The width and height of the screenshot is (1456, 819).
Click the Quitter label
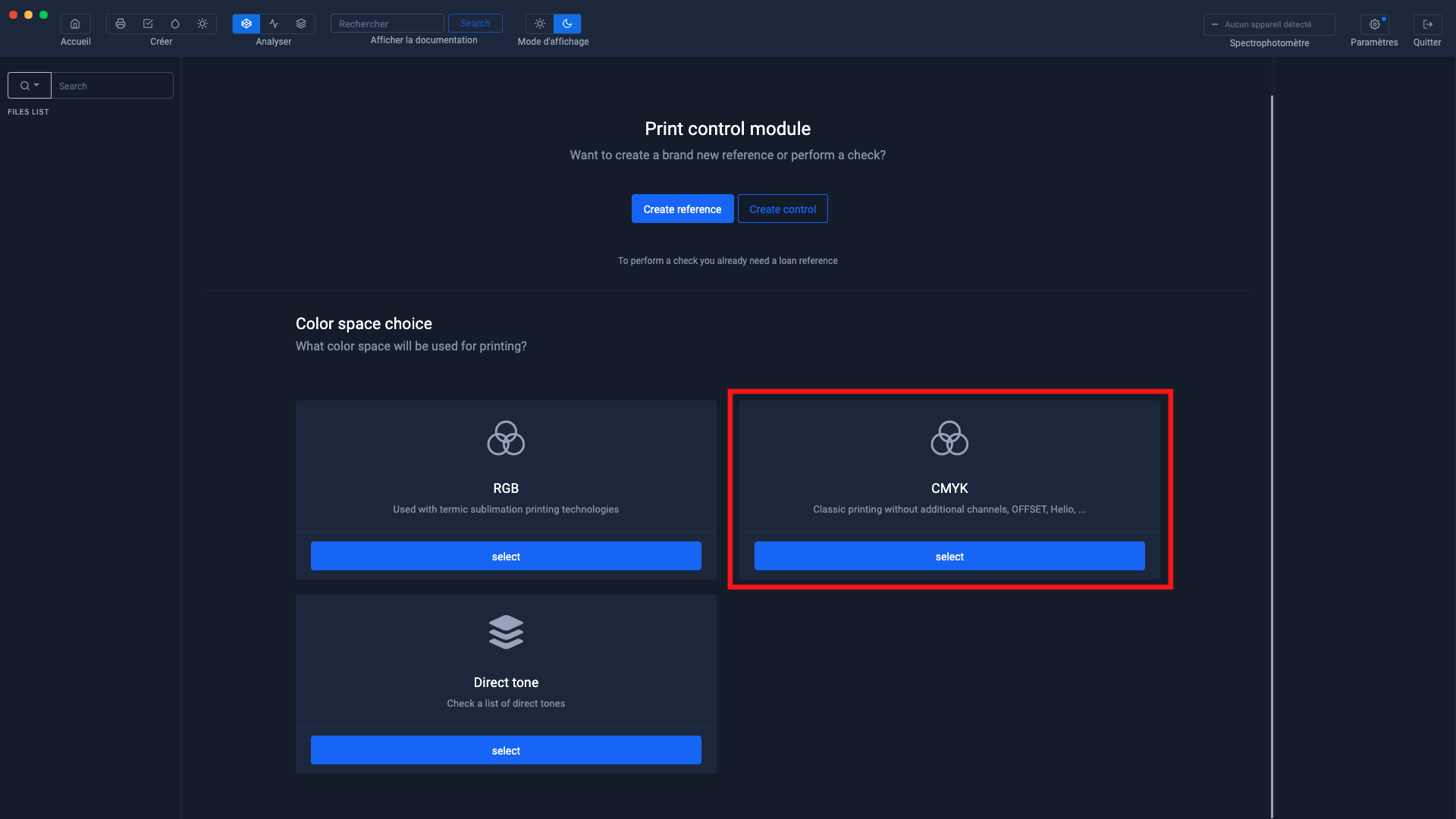coord(1427,42)
